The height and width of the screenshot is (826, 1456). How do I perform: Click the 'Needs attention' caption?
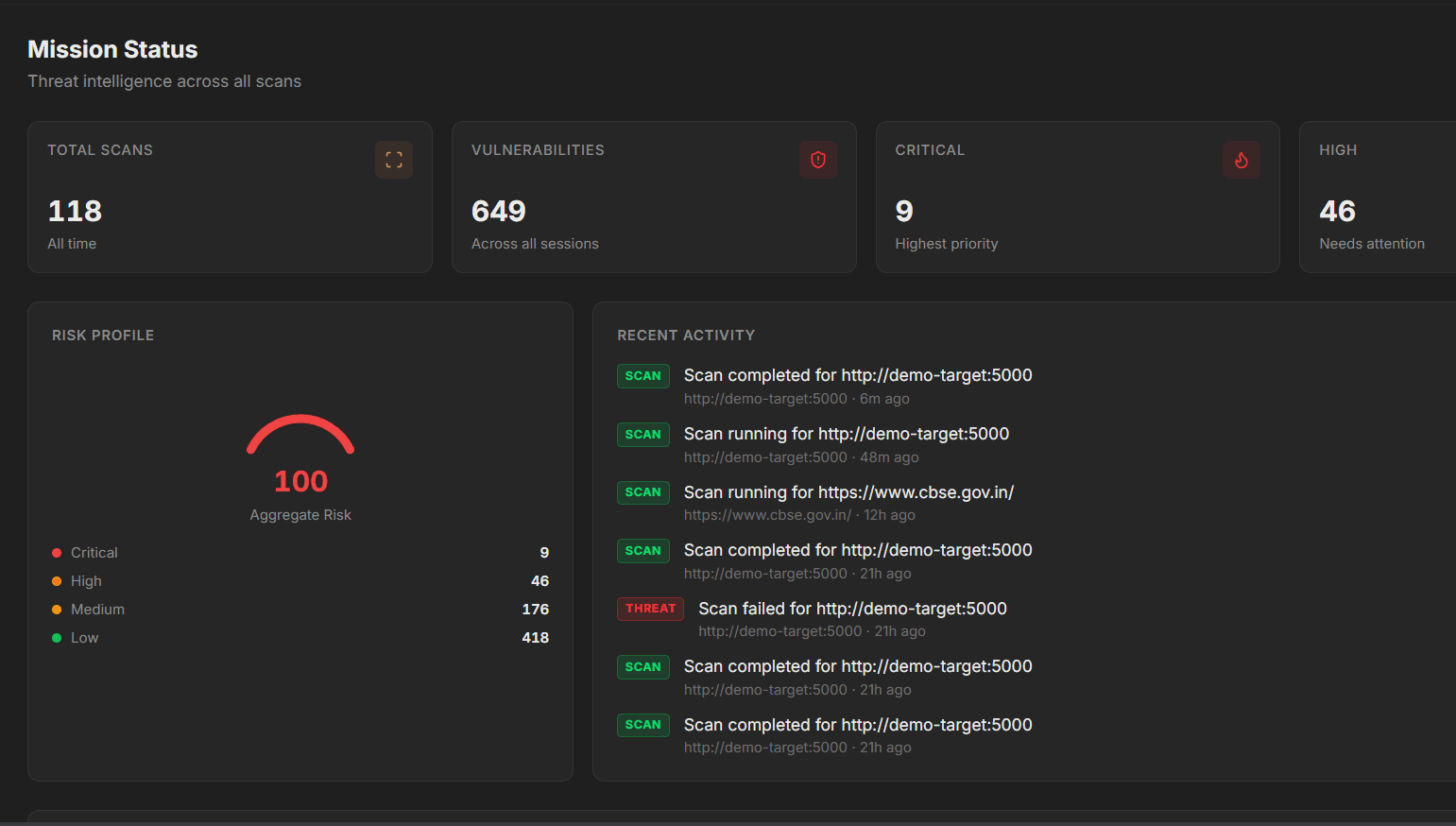(x=1372, y=244)
